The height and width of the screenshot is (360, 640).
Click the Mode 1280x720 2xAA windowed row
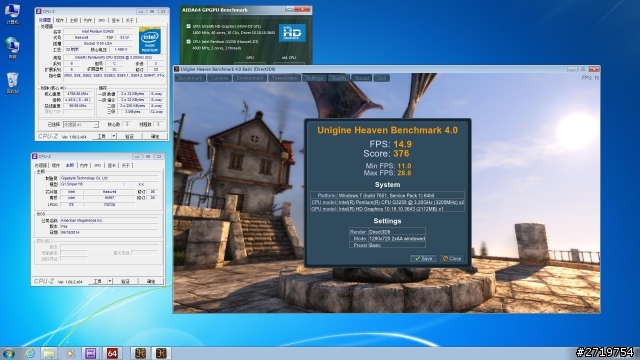tap(387, 238)
